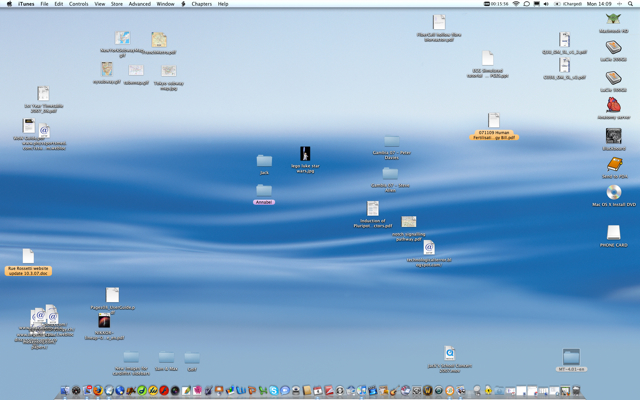Open the Dashboard gauge icon in Dock
Image resolution: width=640 pixels, height=400 pixels.
(76, 391)
